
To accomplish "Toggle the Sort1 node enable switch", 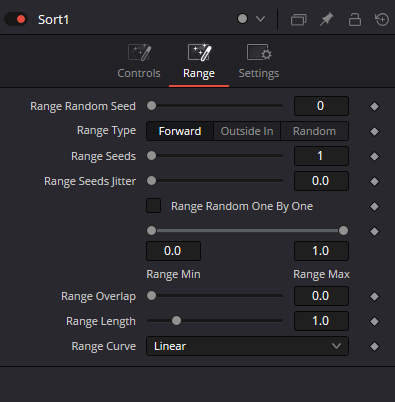I will pyautogui.click(x=16, y=19).
